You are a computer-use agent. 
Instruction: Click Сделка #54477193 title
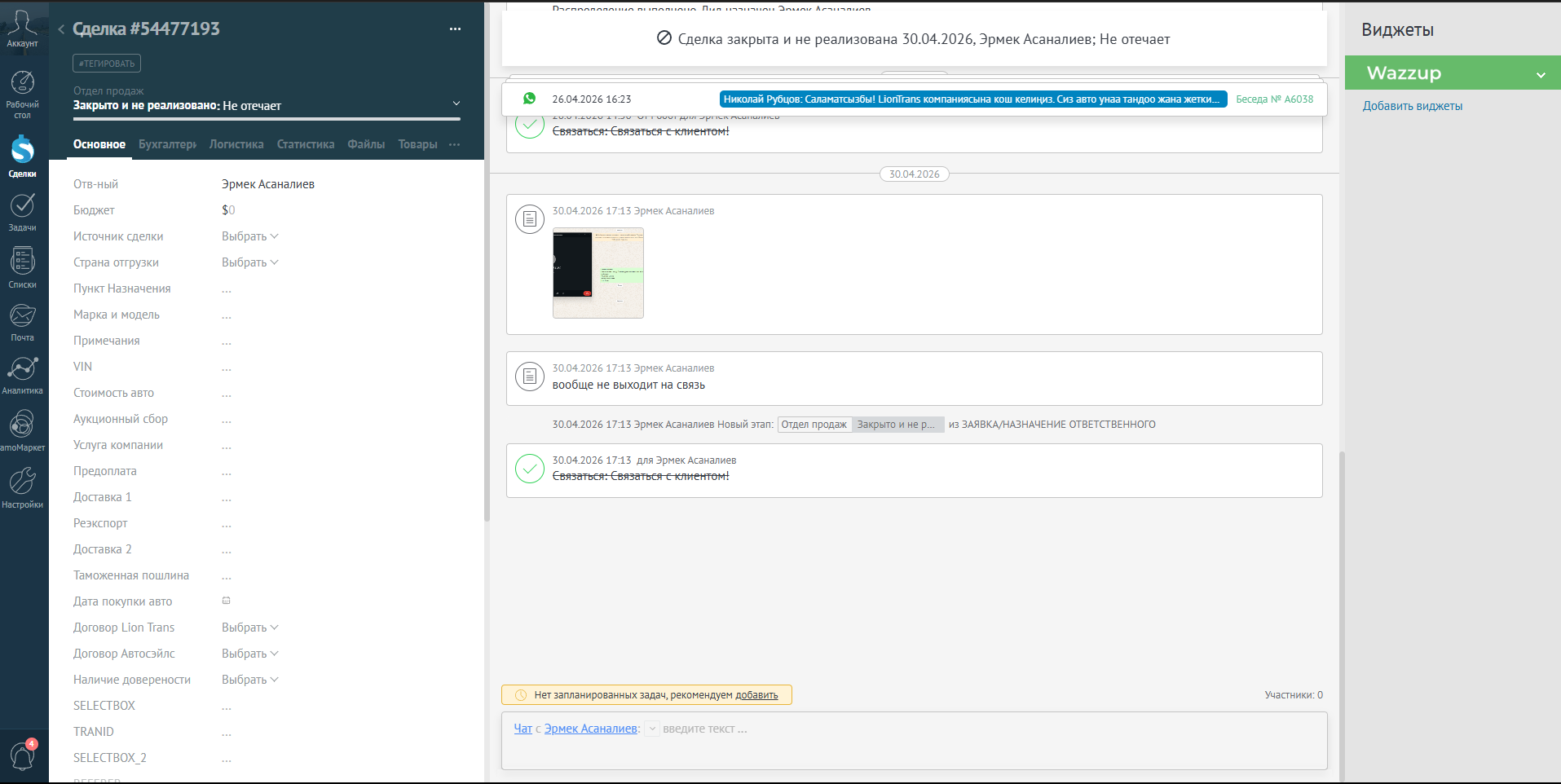click(146, 29)
